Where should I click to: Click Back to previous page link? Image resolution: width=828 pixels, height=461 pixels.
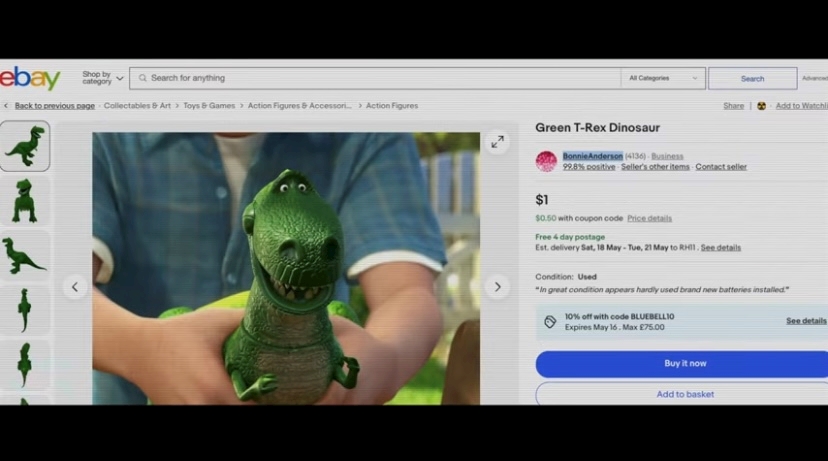point(54,105)
